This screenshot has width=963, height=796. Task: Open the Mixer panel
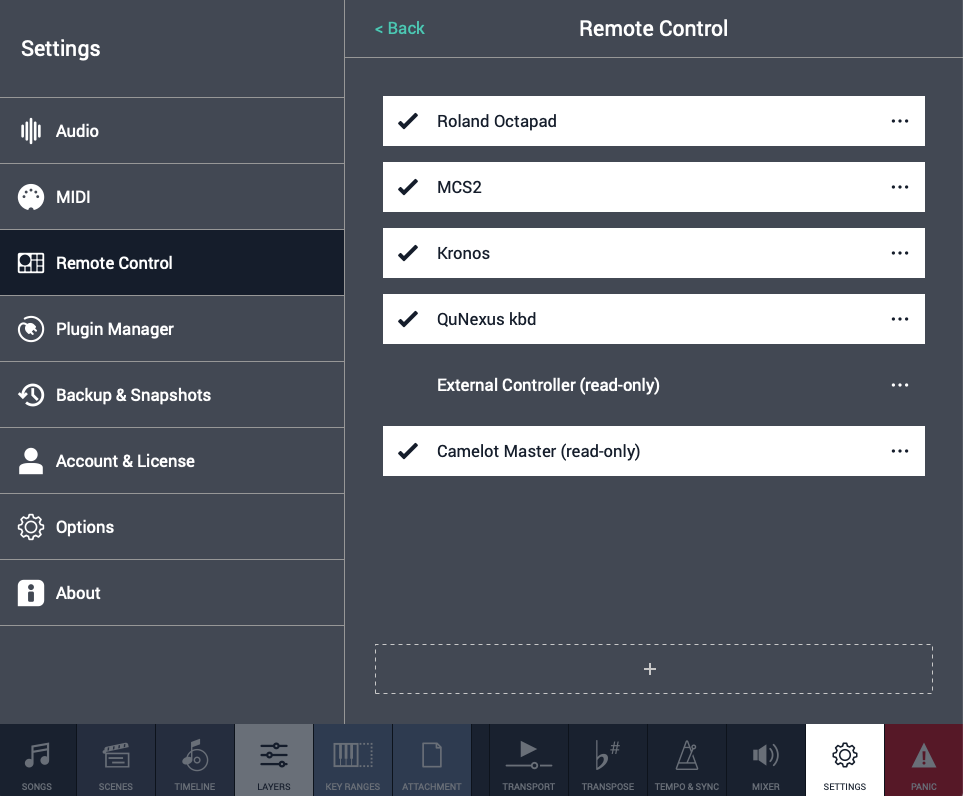pos(765,760)
